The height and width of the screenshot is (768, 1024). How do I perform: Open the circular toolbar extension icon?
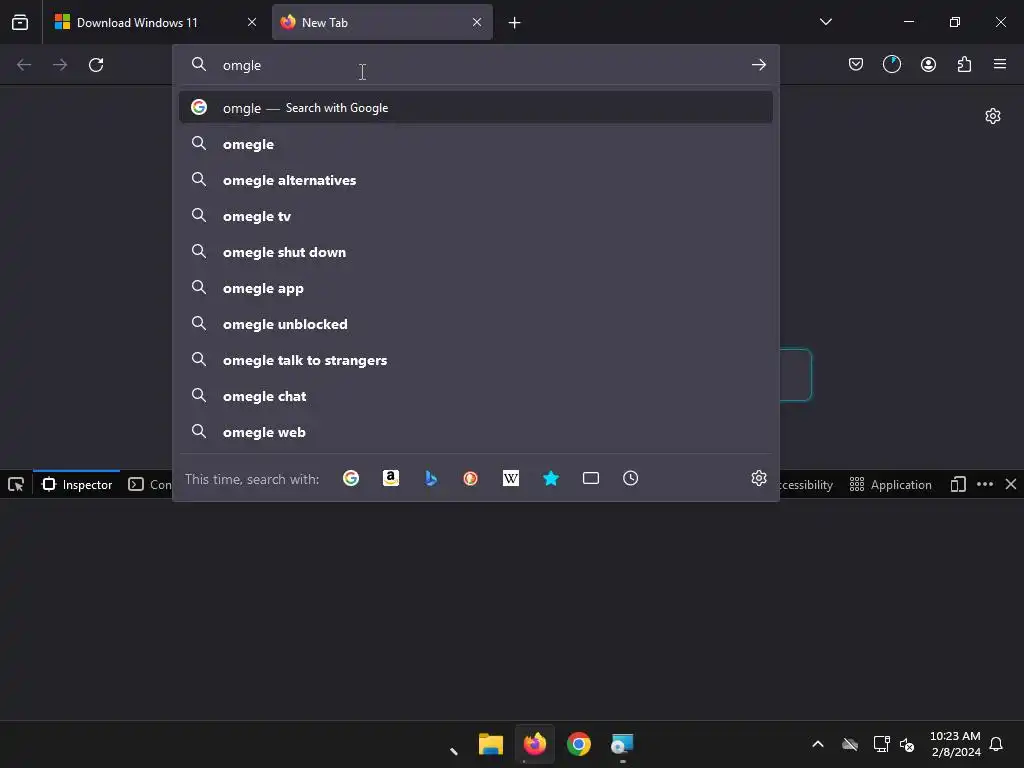click(892, 64)
